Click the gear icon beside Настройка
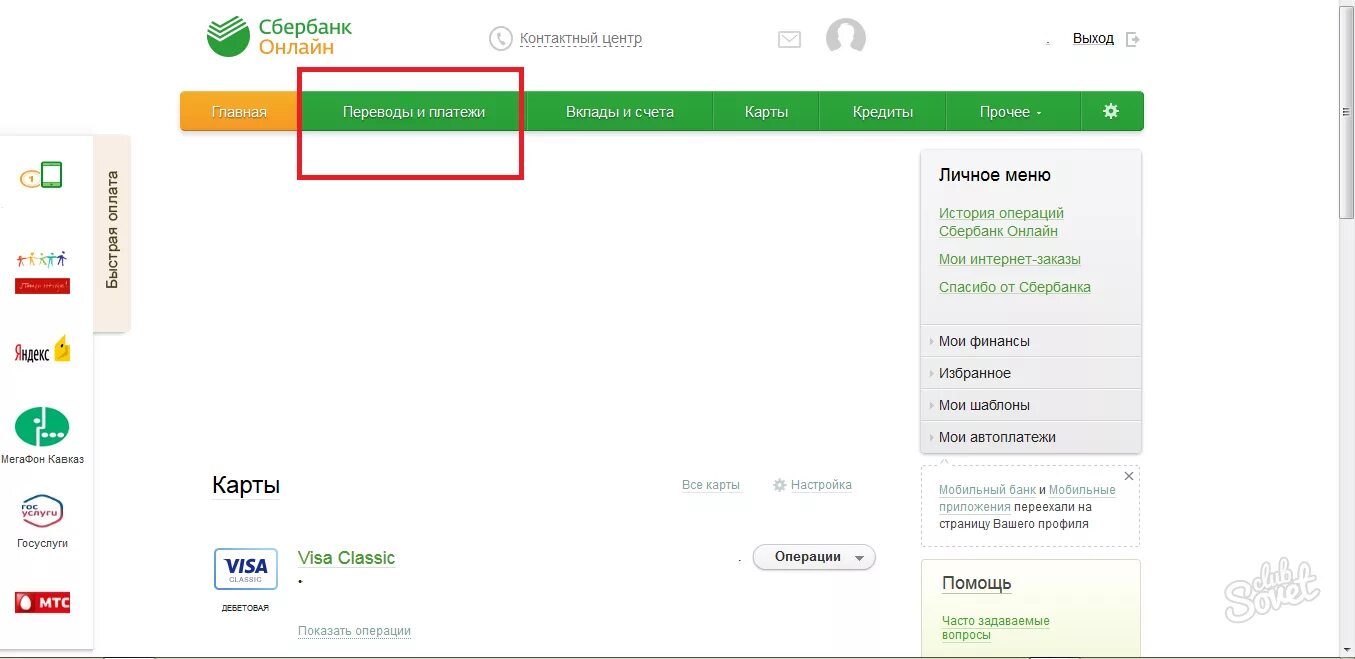1355x659 pixels. click(x=780, y=485)
